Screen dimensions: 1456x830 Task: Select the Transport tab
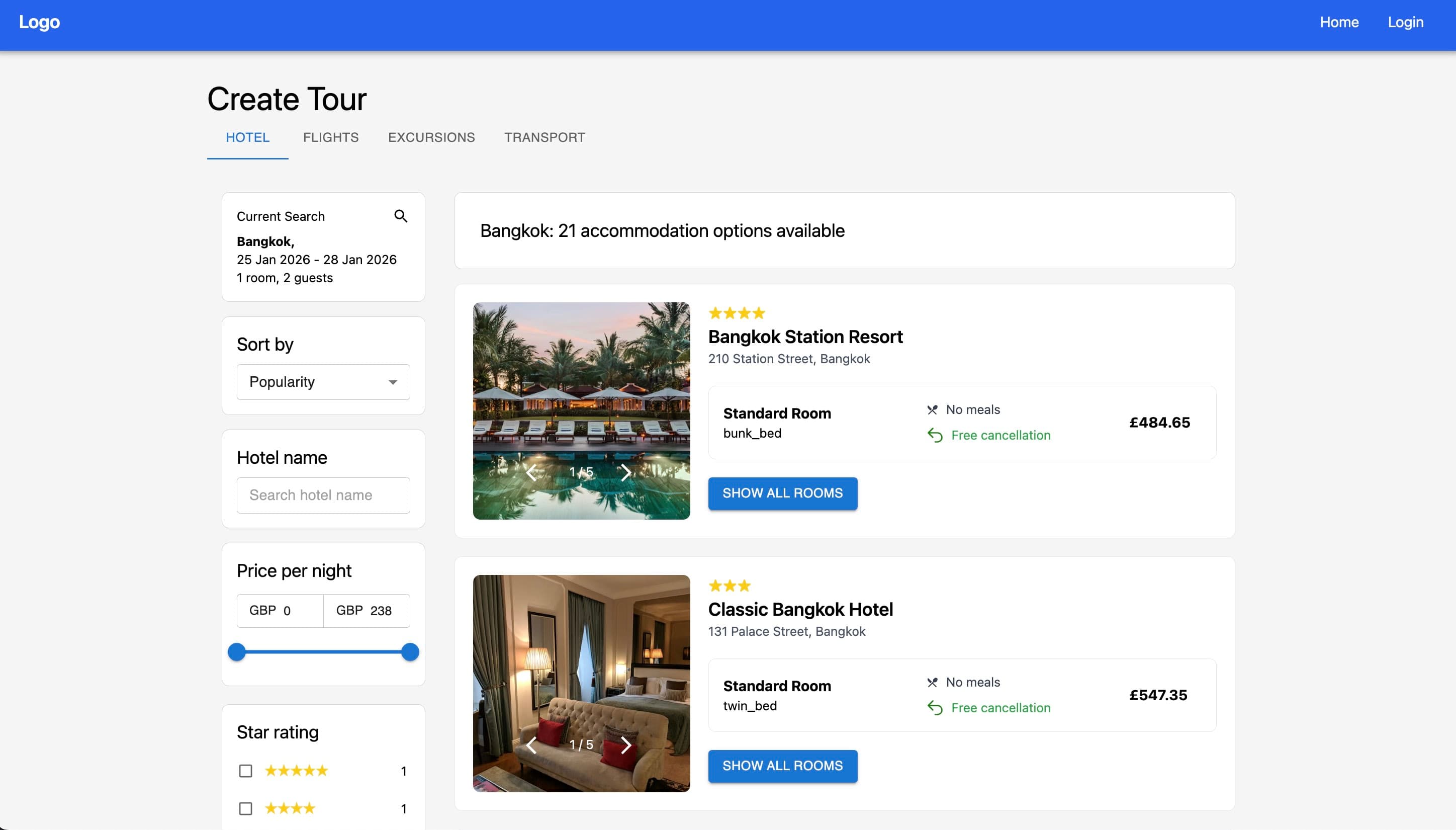tap(544, 137)
